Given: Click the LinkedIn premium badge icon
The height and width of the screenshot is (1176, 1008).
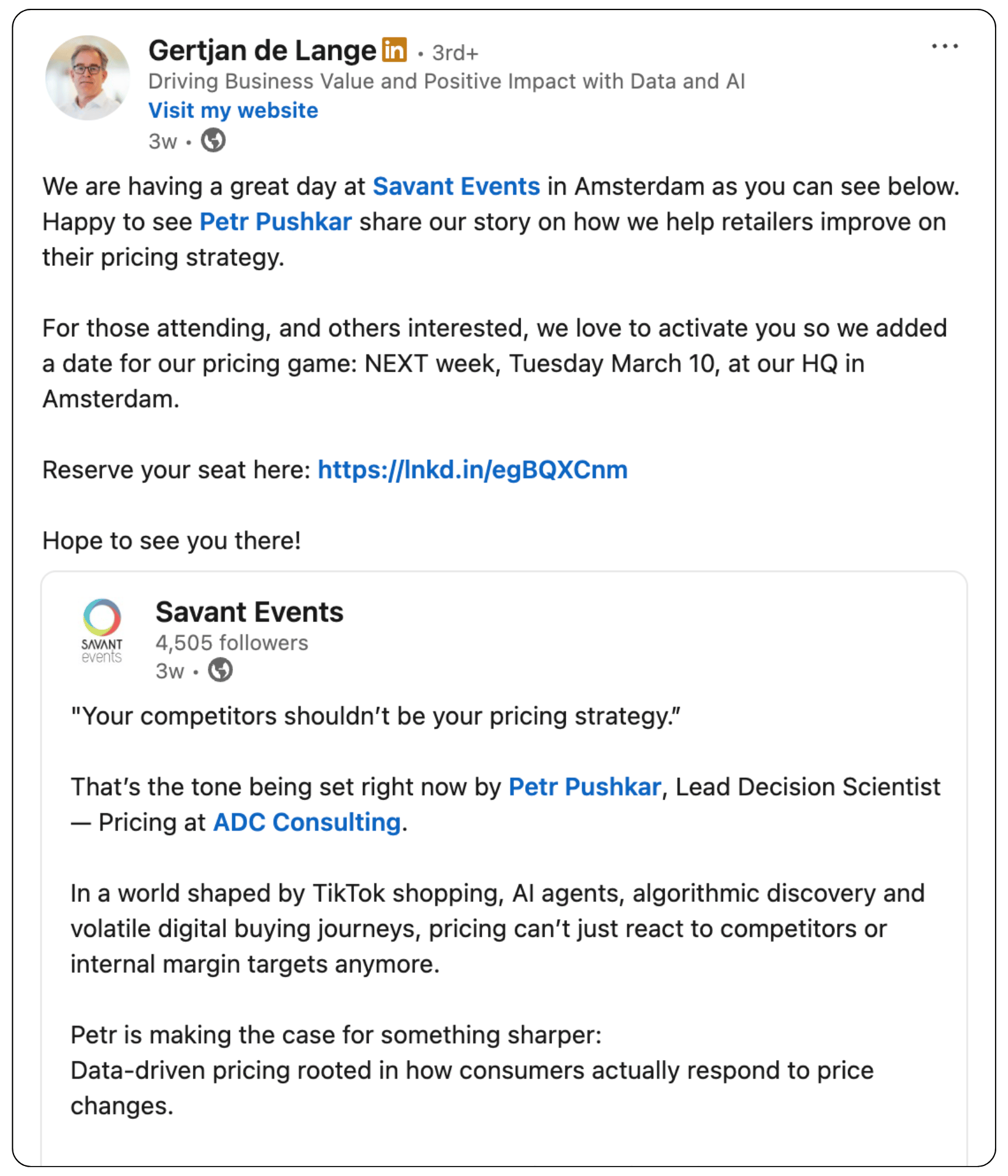Looking at the screenshot, I should [x=394, y=49].
